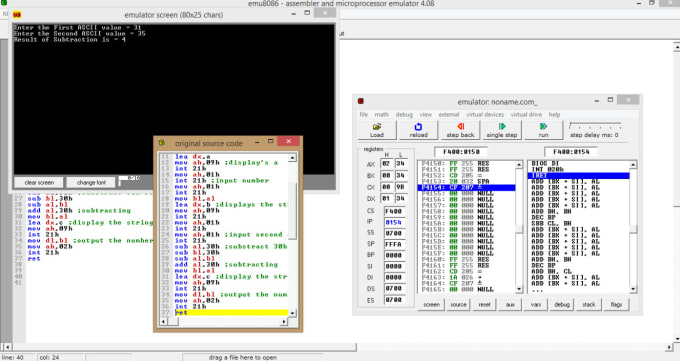
Task: Open the math menu
Action: tap(381, 115)
